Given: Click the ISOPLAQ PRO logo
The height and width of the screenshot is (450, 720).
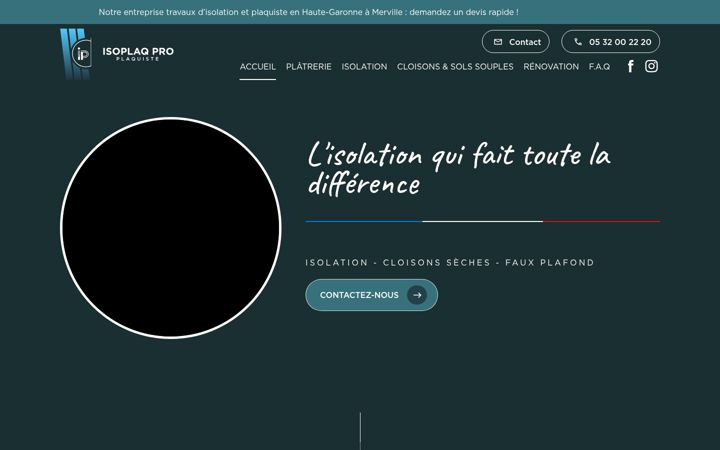Looking at the screenshot, I should pyautogui.click(x=117, y=54).
